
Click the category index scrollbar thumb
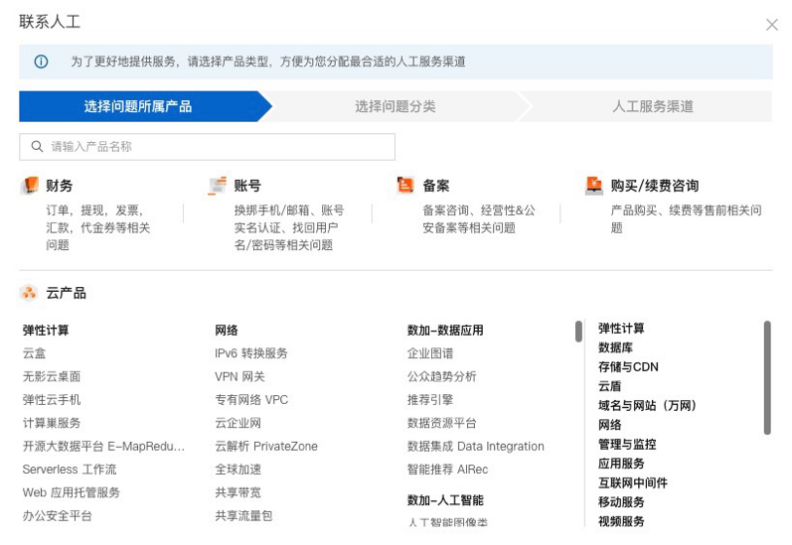(x=767, y=377)
